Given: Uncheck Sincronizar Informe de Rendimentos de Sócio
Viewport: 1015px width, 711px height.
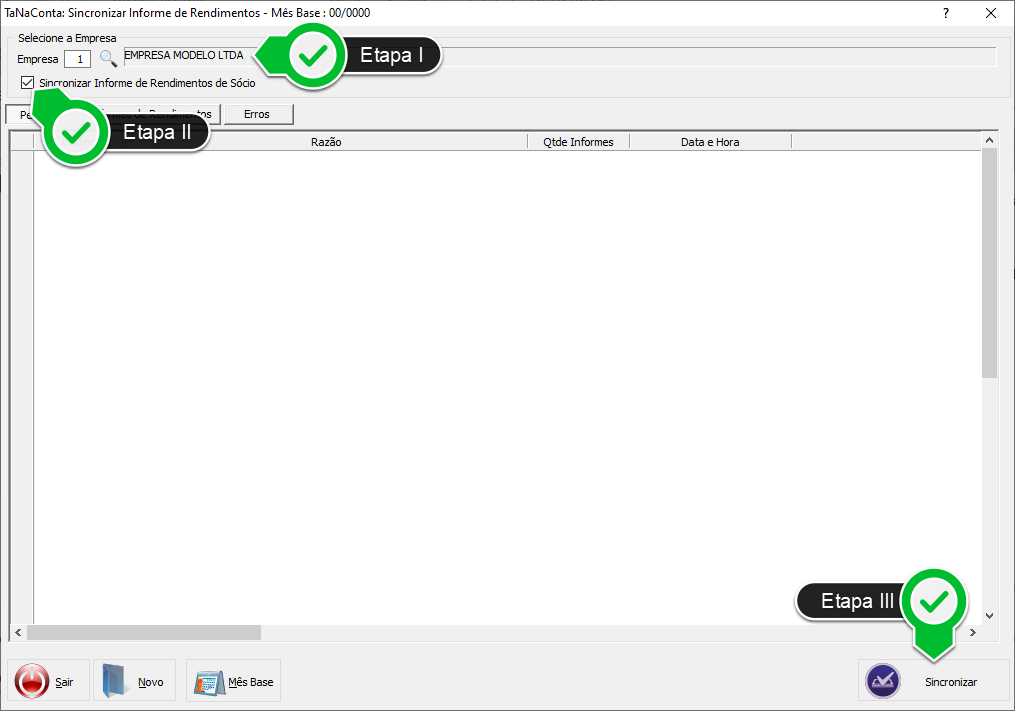Looking at the screenshot, I should pos(27,83).
